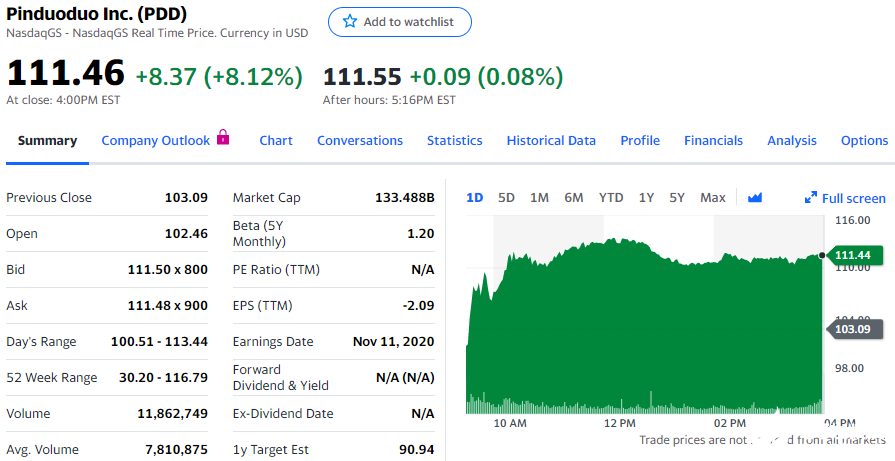Screen dimensions: 895x461
Task: Click the 111.44 current price chart marker
Action: tap(854, 255)
